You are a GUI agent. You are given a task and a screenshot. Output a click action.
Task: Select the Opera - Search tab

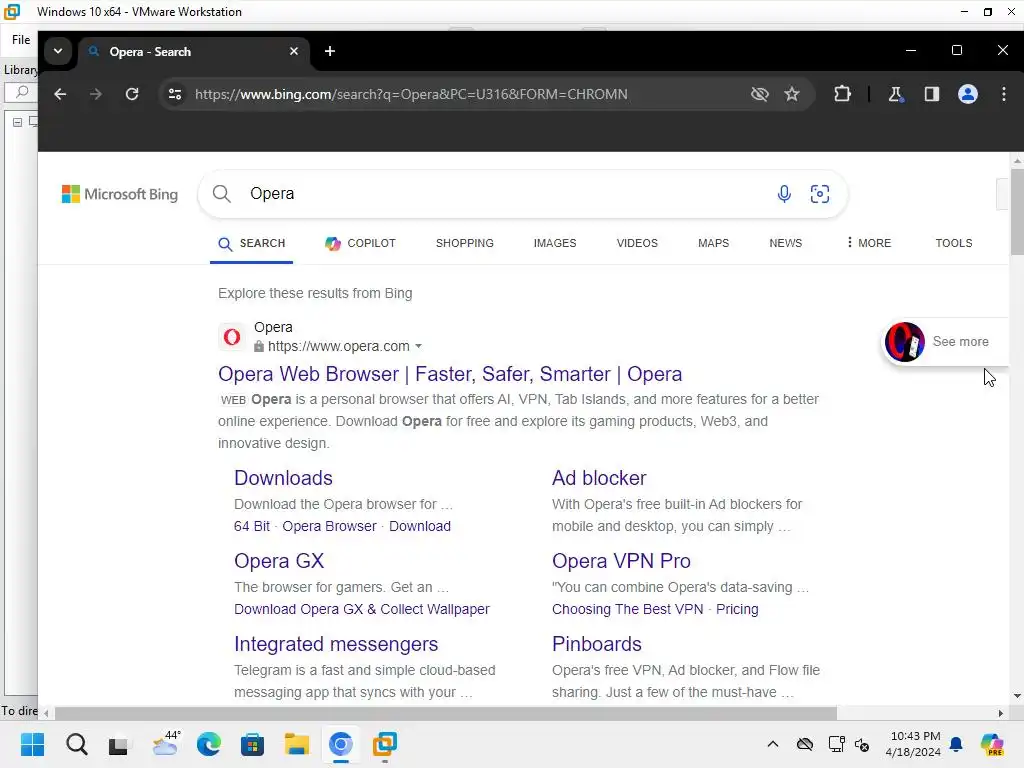tap(194, 52)
